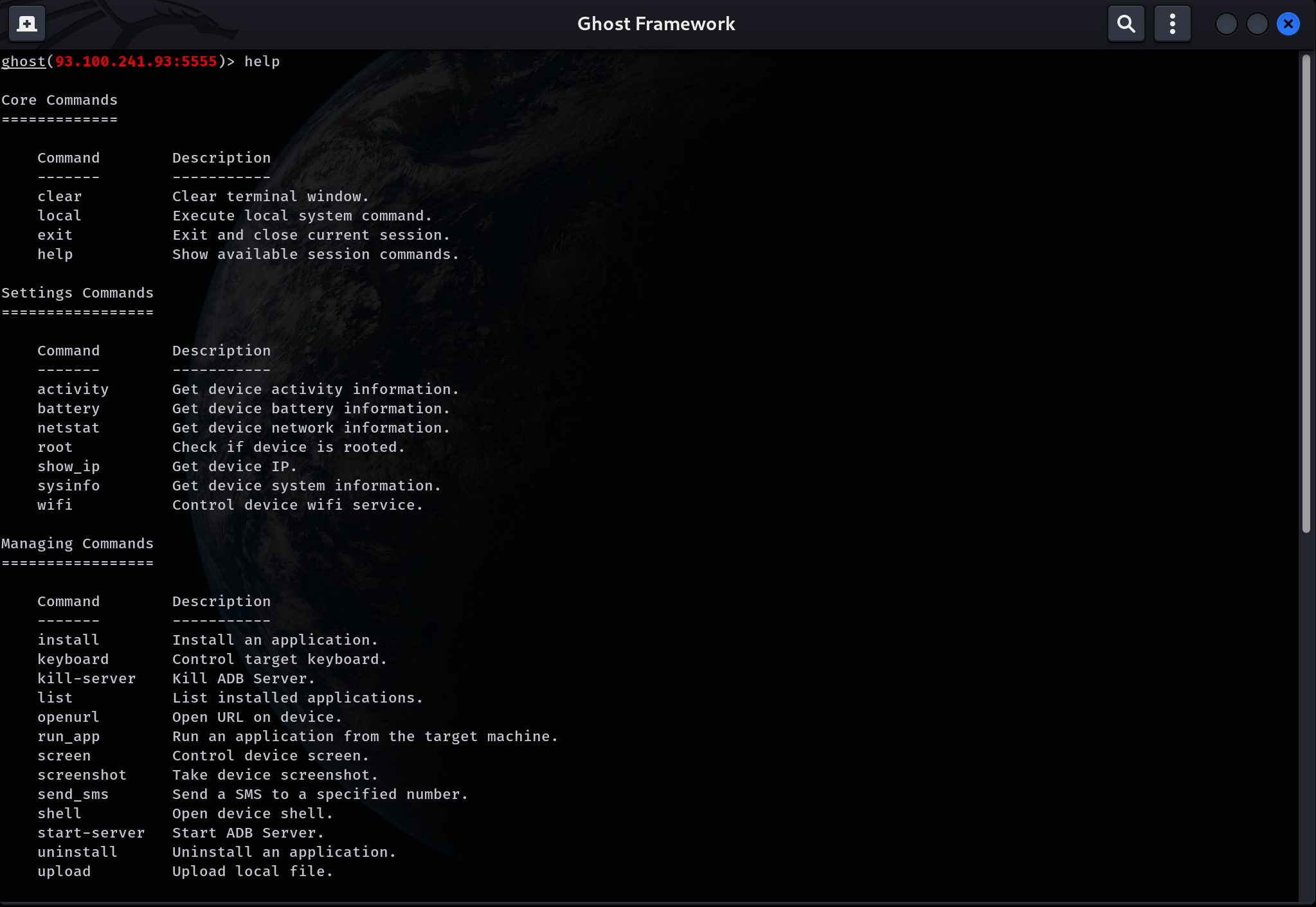The height and width of the screenshot is (907, 1316).
Task: Click the 'upload' command at bottom
Action: (64, 872)
